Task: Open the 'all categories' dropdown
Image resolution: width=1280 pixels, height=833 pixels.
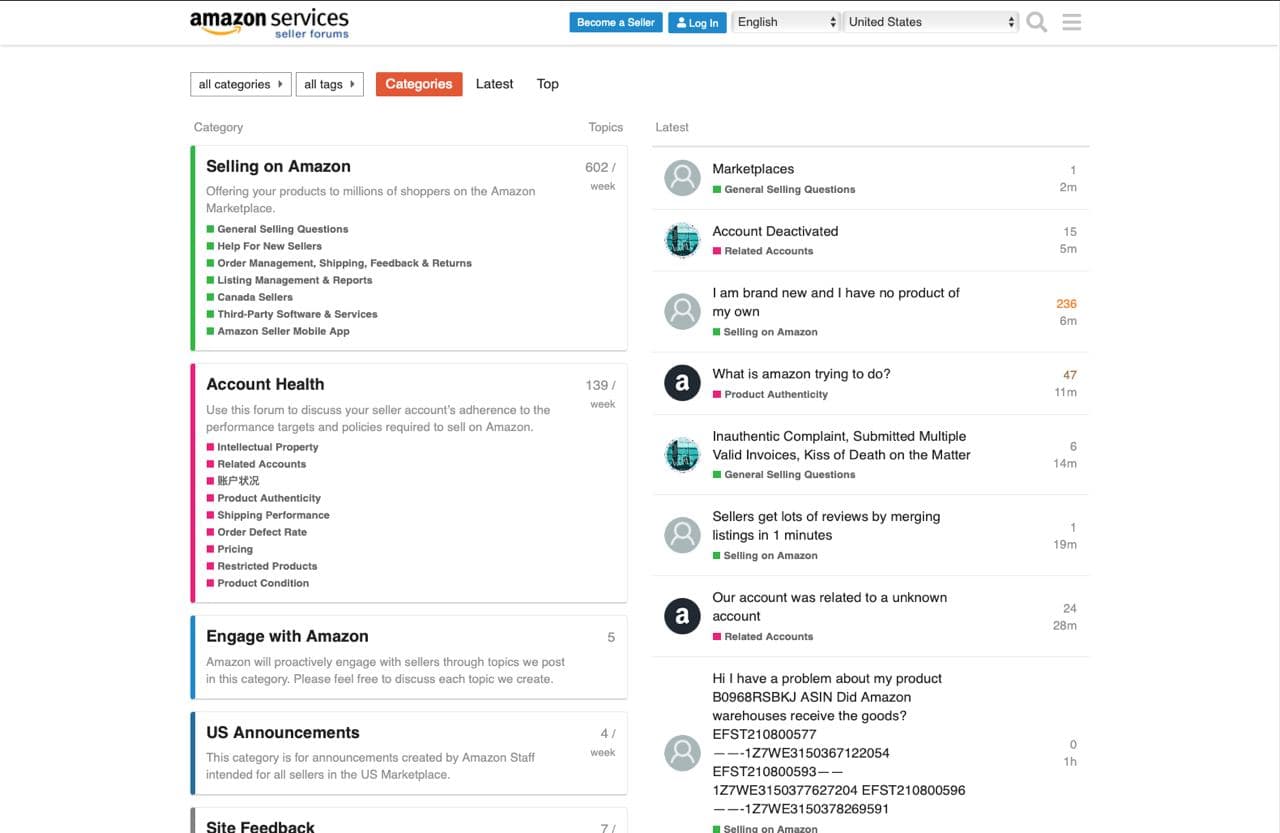Action: 240,85
